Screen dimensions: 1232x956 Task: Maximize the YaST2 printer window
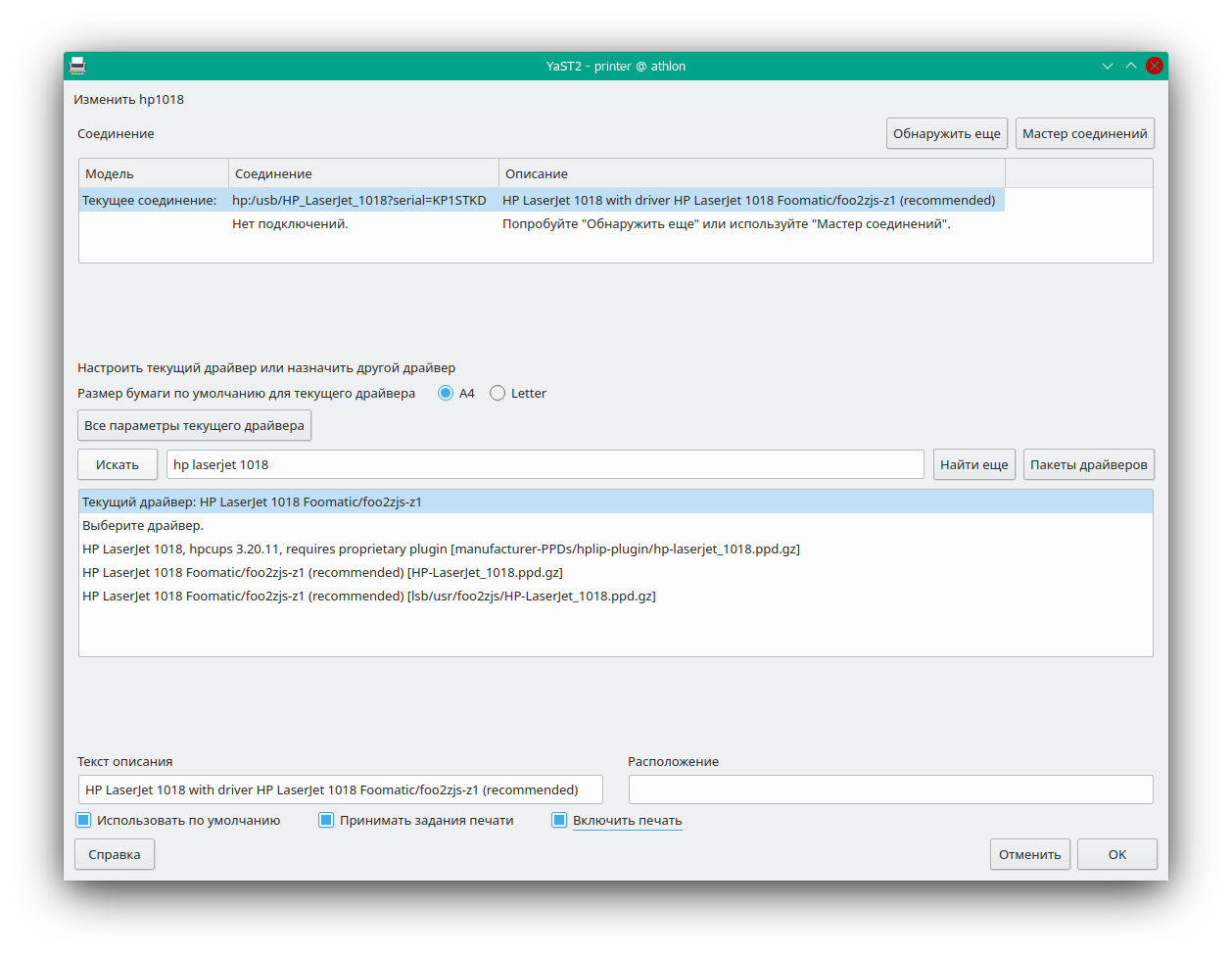tap(1131, 66)
